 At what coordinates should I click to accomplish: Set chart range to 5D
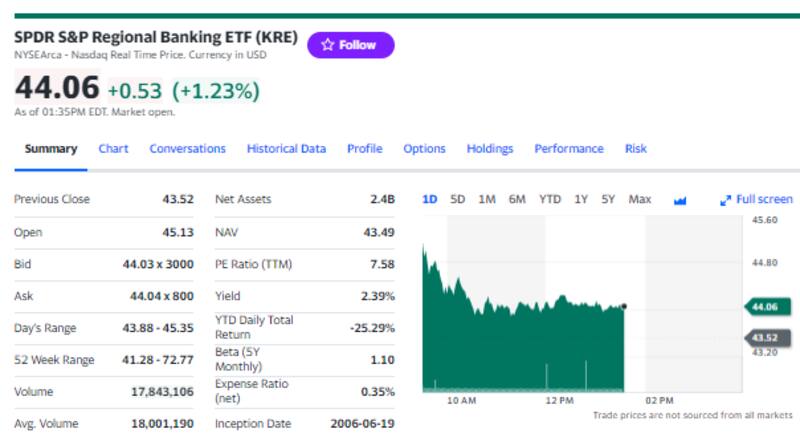(458, 199)
